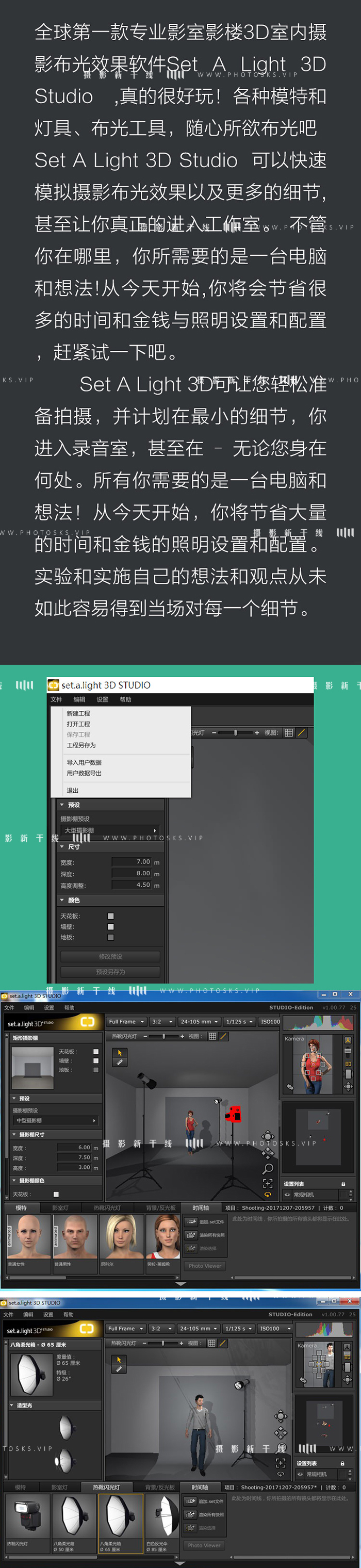Toggle grid view icon in bottom screenshot
This screenshot has width=361, height=1568.
(211, 1343)
